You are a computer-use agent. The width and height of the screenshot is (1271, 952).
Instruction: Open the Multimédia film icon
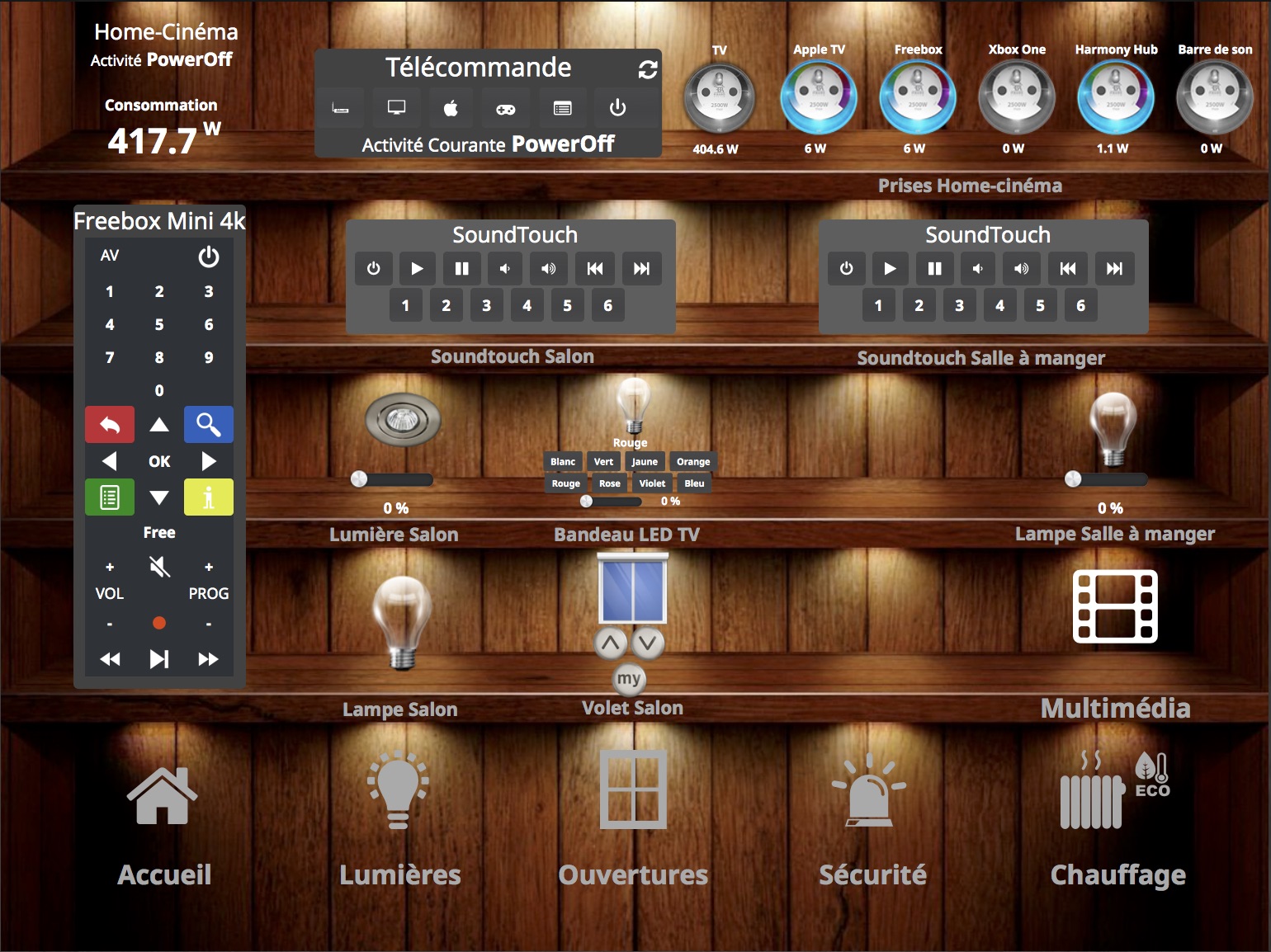pos(1115,606)
